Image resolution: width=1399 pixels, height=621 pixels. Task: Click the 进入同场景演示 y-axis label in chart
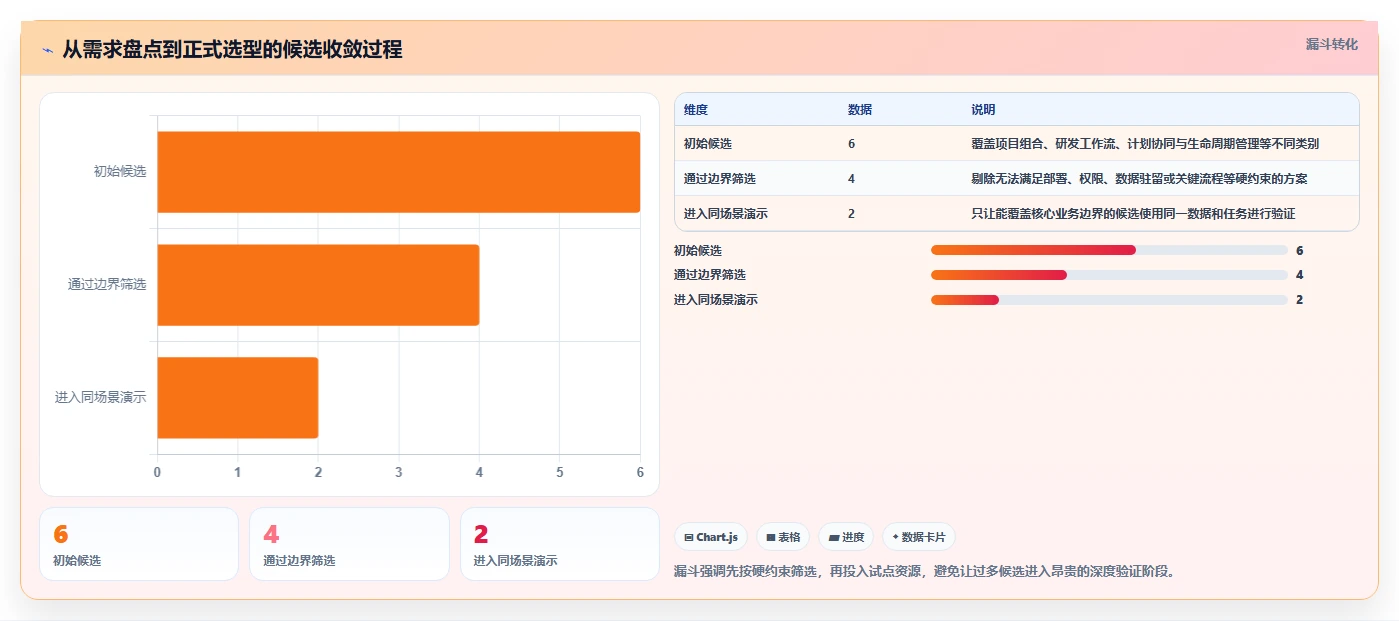point(101,398)
